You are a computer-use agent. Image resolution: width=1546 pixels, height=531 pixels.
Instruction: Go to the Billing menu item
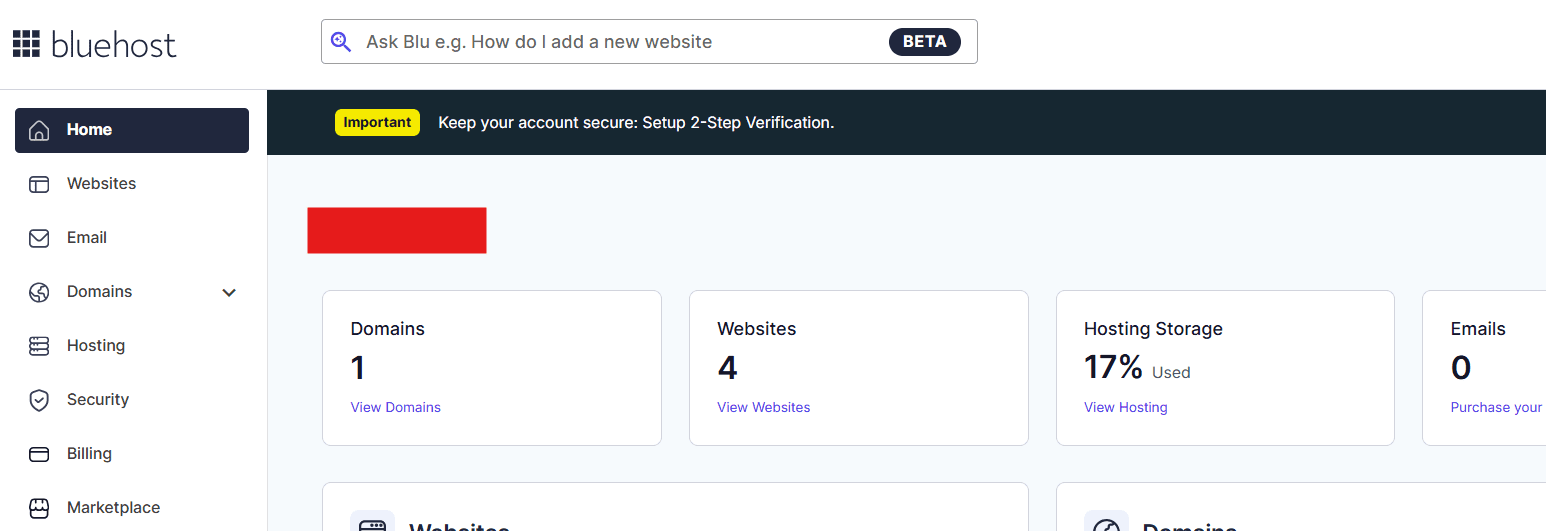pos(89,454)
